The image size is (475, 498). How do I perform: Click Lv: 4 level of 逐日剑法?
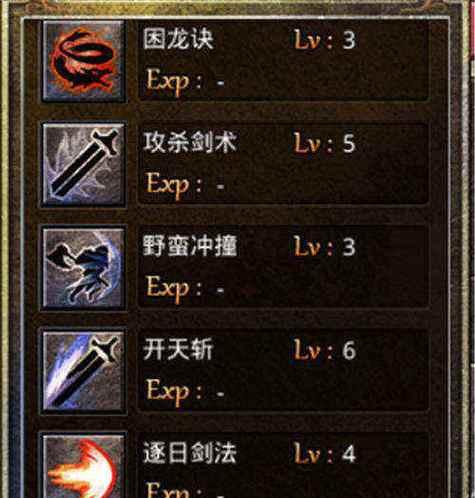[325, 454]
